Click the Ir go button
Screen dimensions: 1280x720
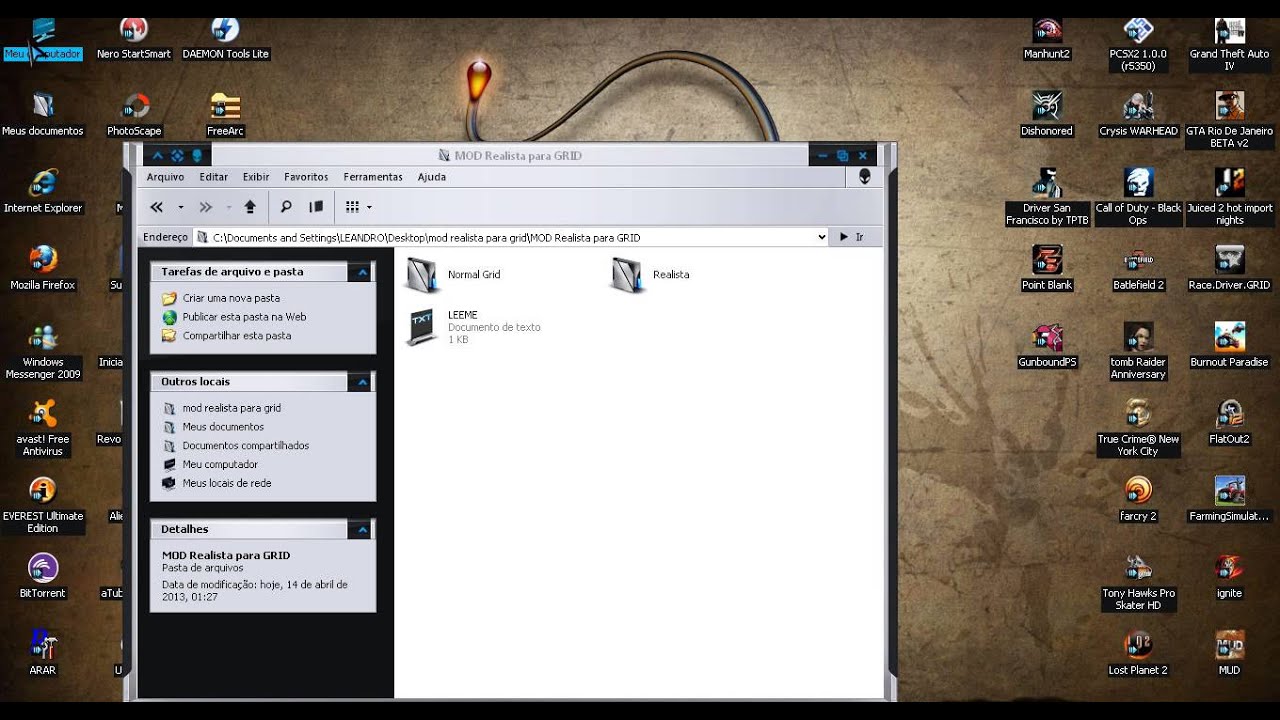coord(851,237)
